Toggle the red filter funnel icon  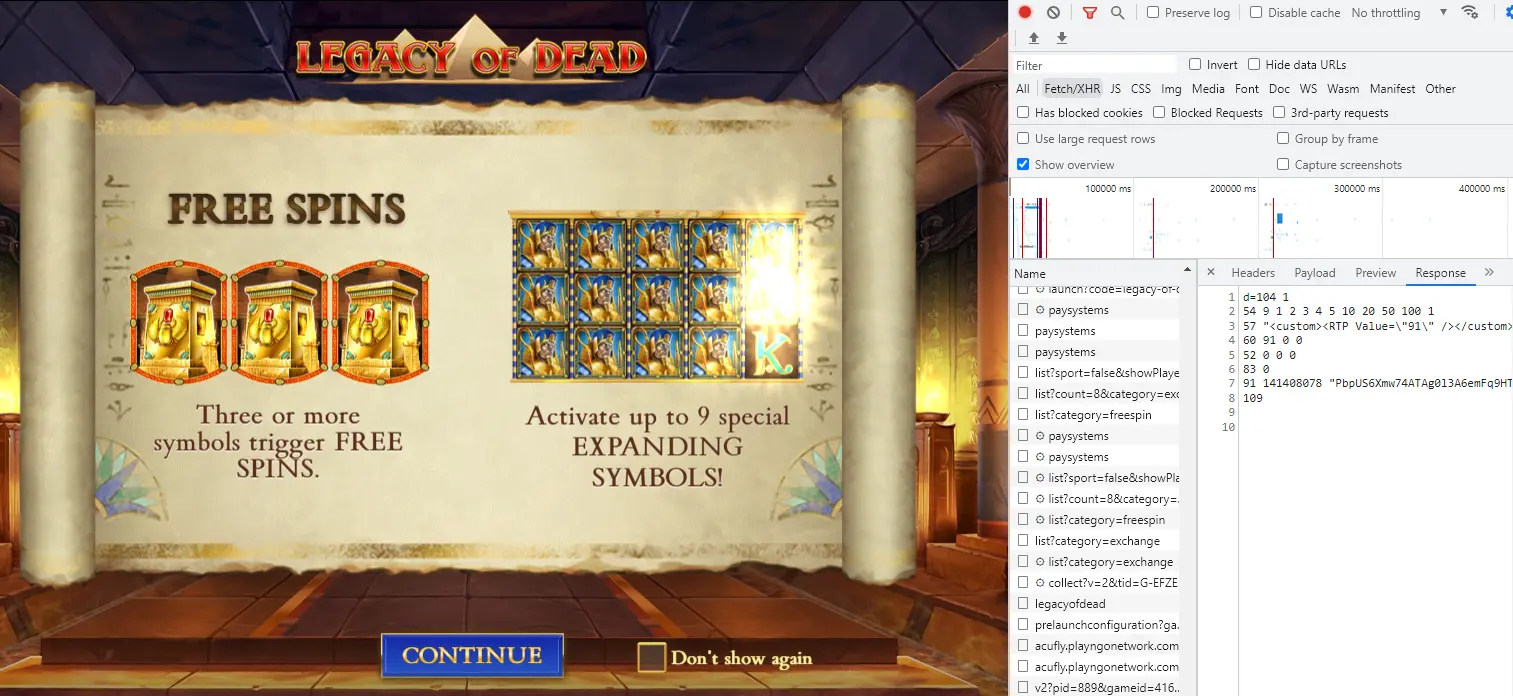point(1090,13)
